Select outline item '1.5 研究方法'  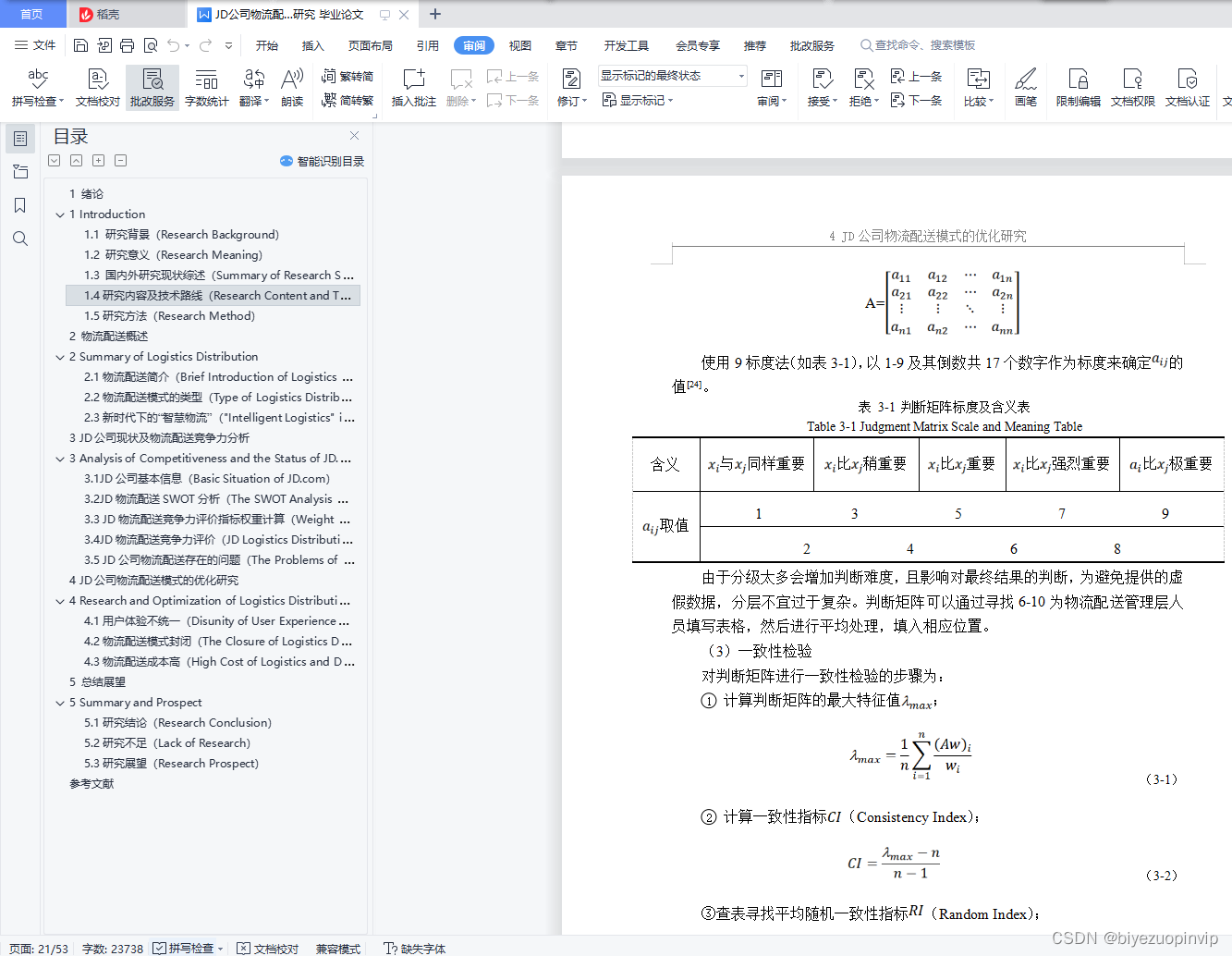pos(169,316)
